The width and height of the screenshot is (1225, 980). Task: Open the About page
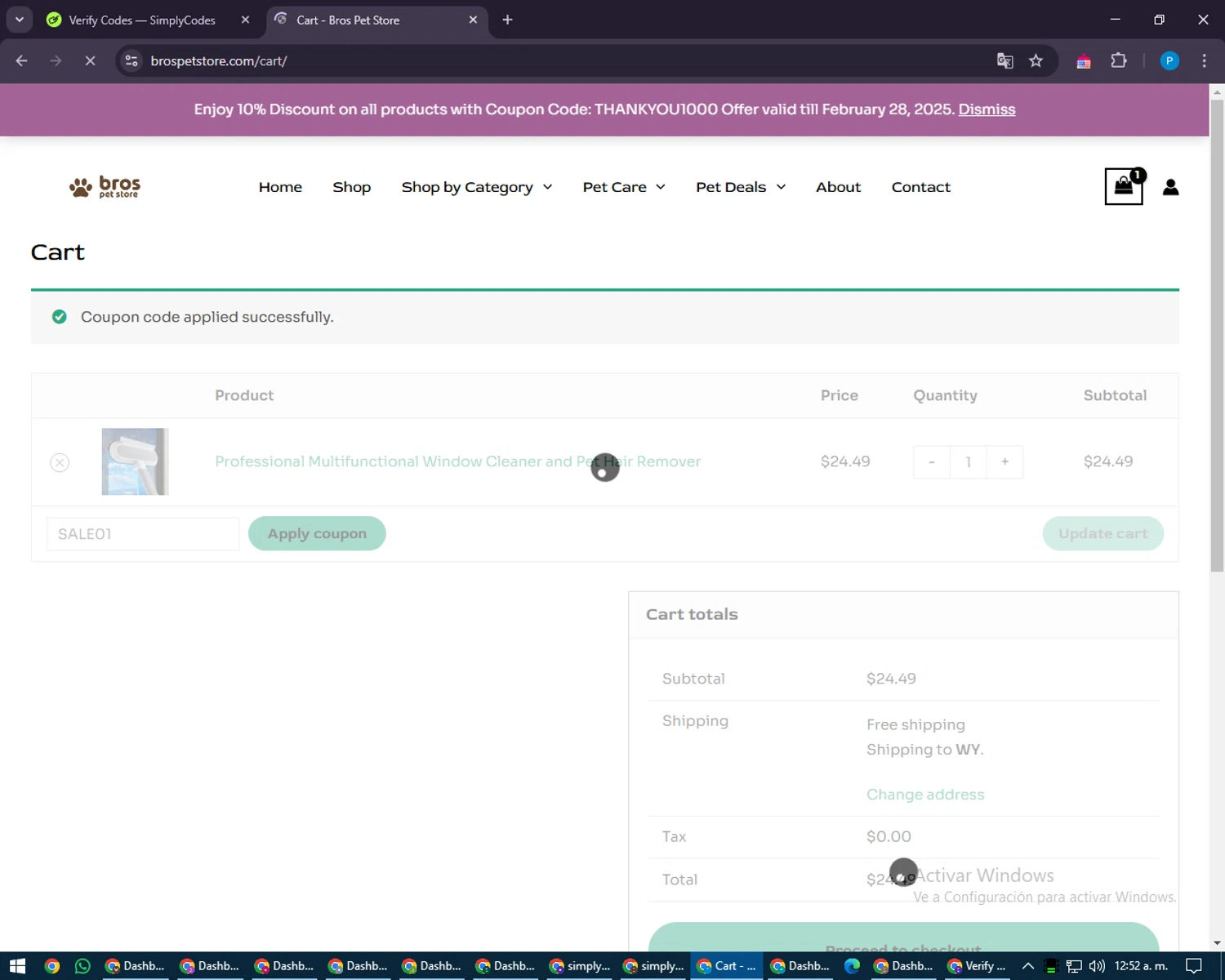(838, 187)
